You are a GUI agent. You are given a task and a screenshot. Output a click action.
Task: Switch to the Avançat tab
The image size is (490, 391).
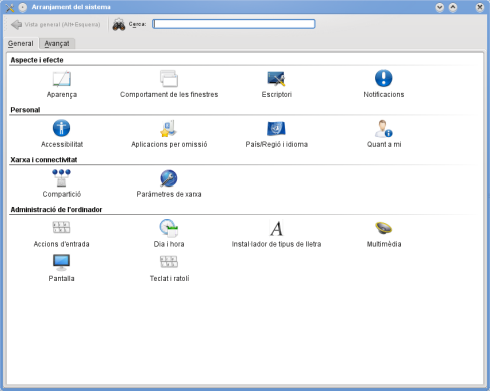tap(57, 44)
